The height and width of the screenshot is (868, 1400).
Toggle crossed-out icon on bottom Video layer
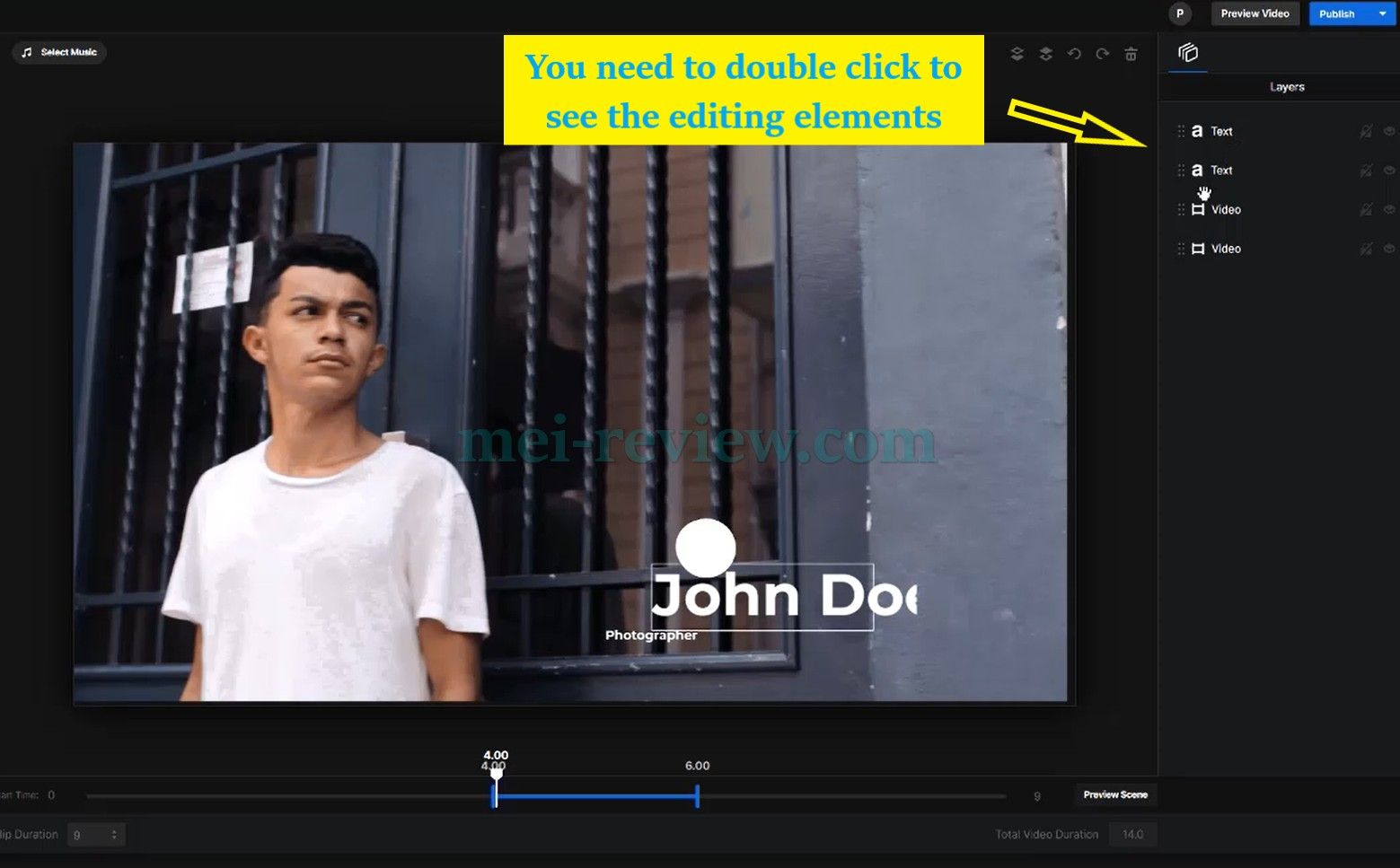point(1366,250)
